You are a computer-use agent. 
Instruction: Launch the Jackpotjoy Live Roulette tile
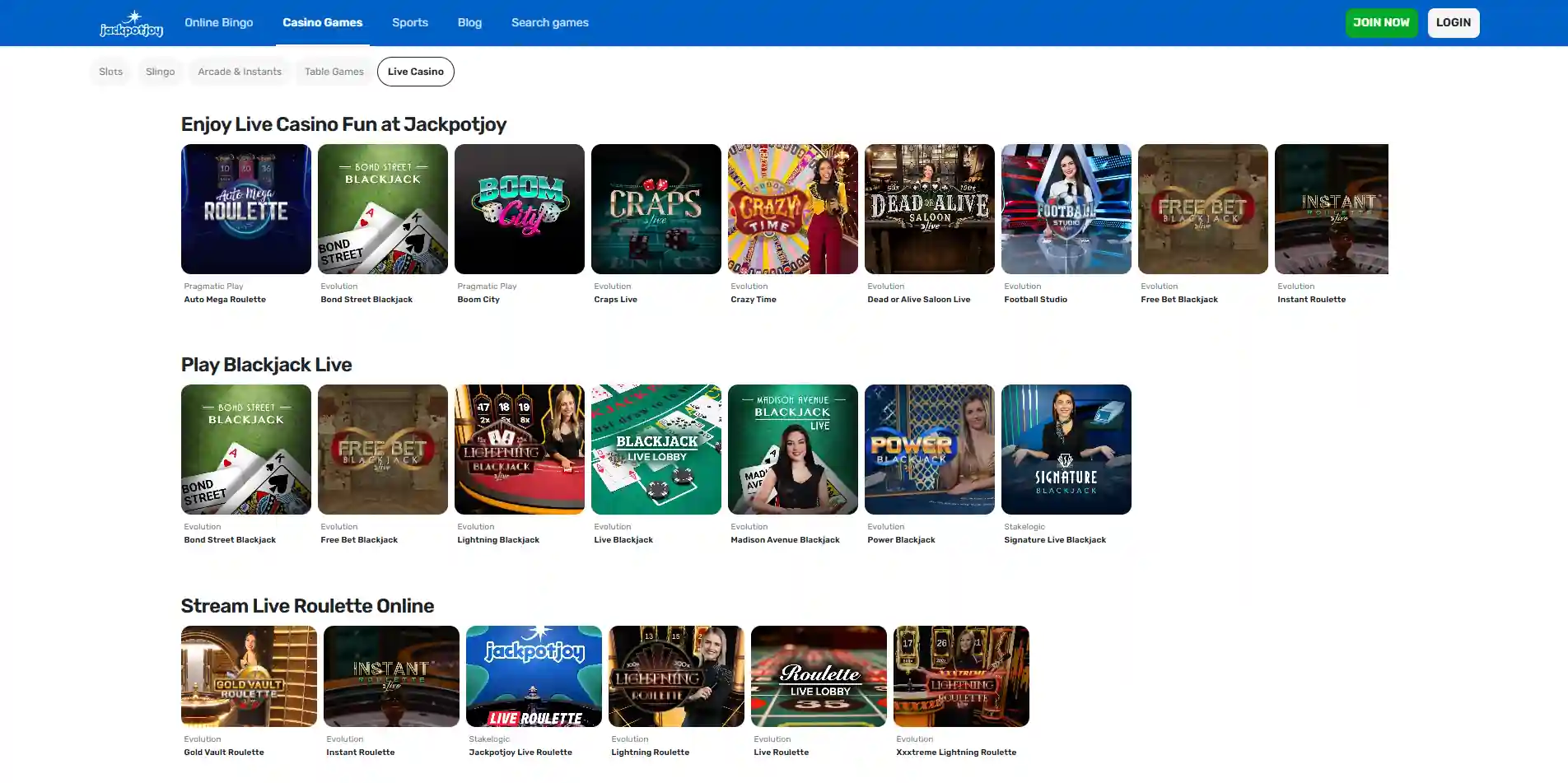tap(534, 676)
